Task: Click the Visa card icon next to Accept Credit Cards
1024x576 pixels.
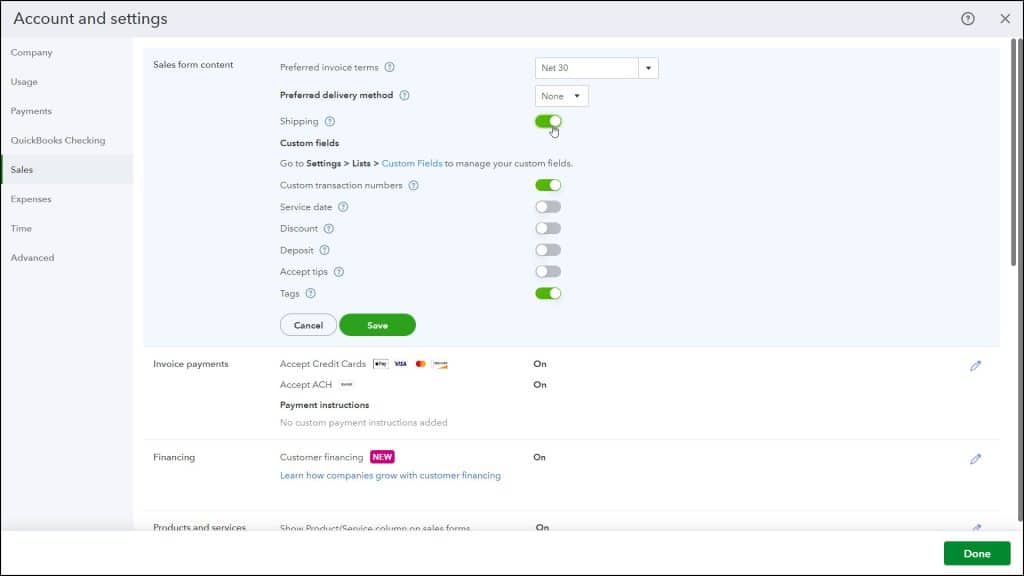Action: click(x=398, y=364)
